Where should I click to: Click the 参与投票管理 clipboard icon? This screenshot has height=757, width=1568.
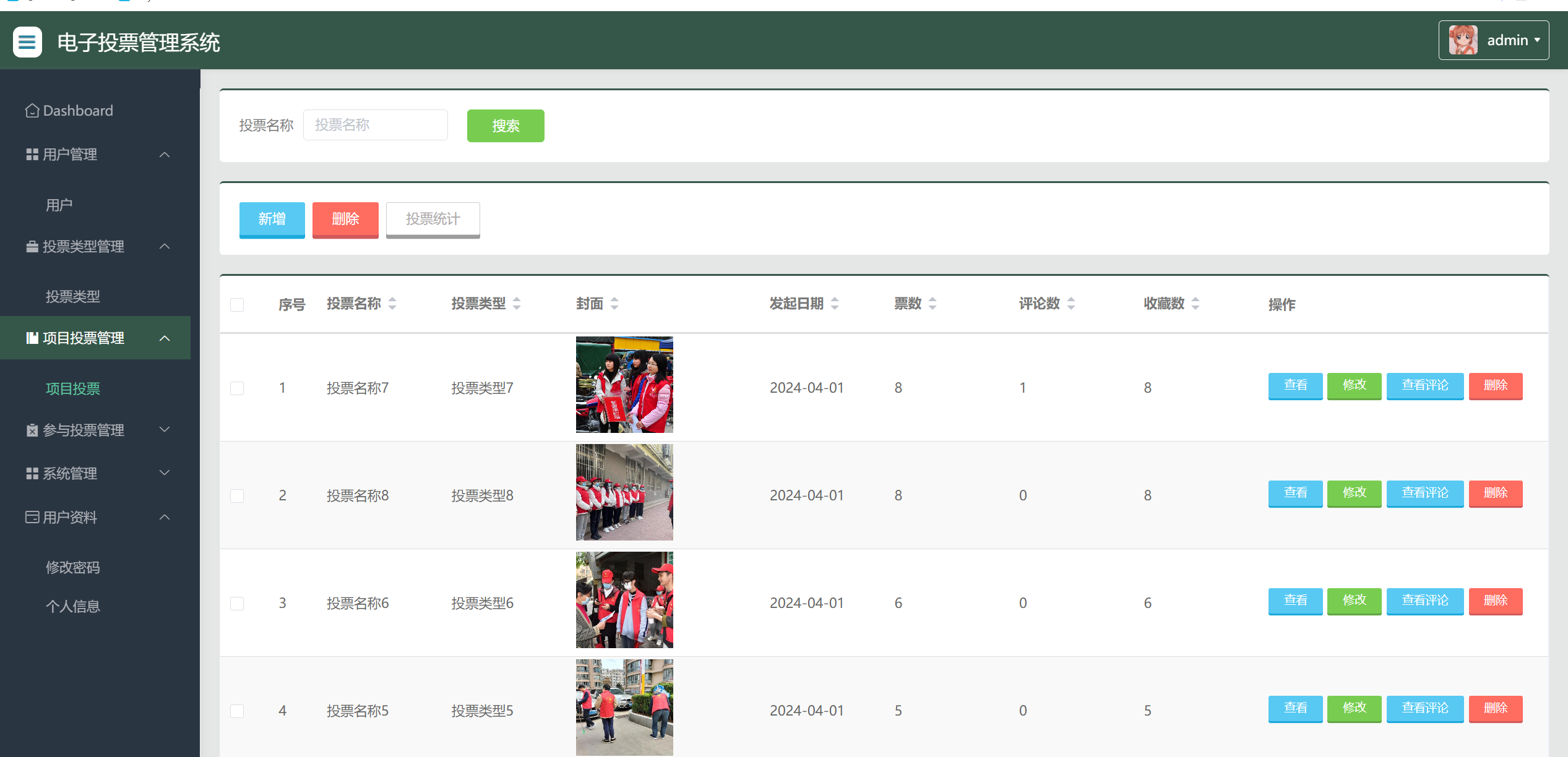coord(32,430)
